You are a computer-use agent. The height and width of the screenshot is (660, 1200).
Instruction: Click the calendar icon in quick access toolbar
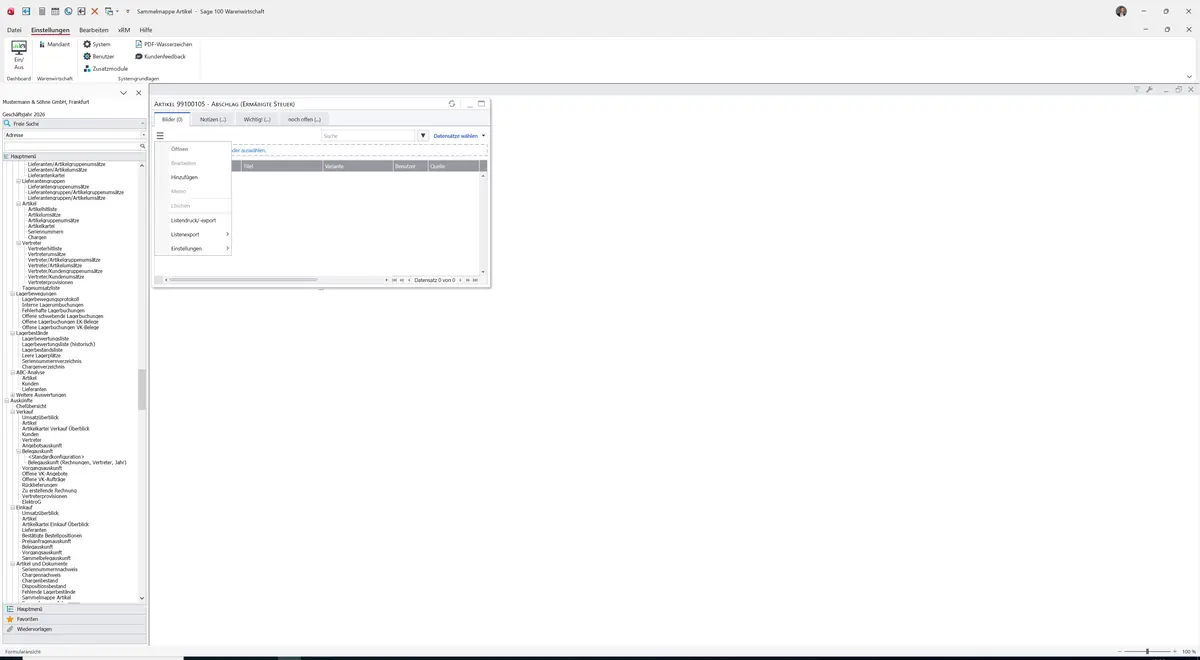click(55, 11)
